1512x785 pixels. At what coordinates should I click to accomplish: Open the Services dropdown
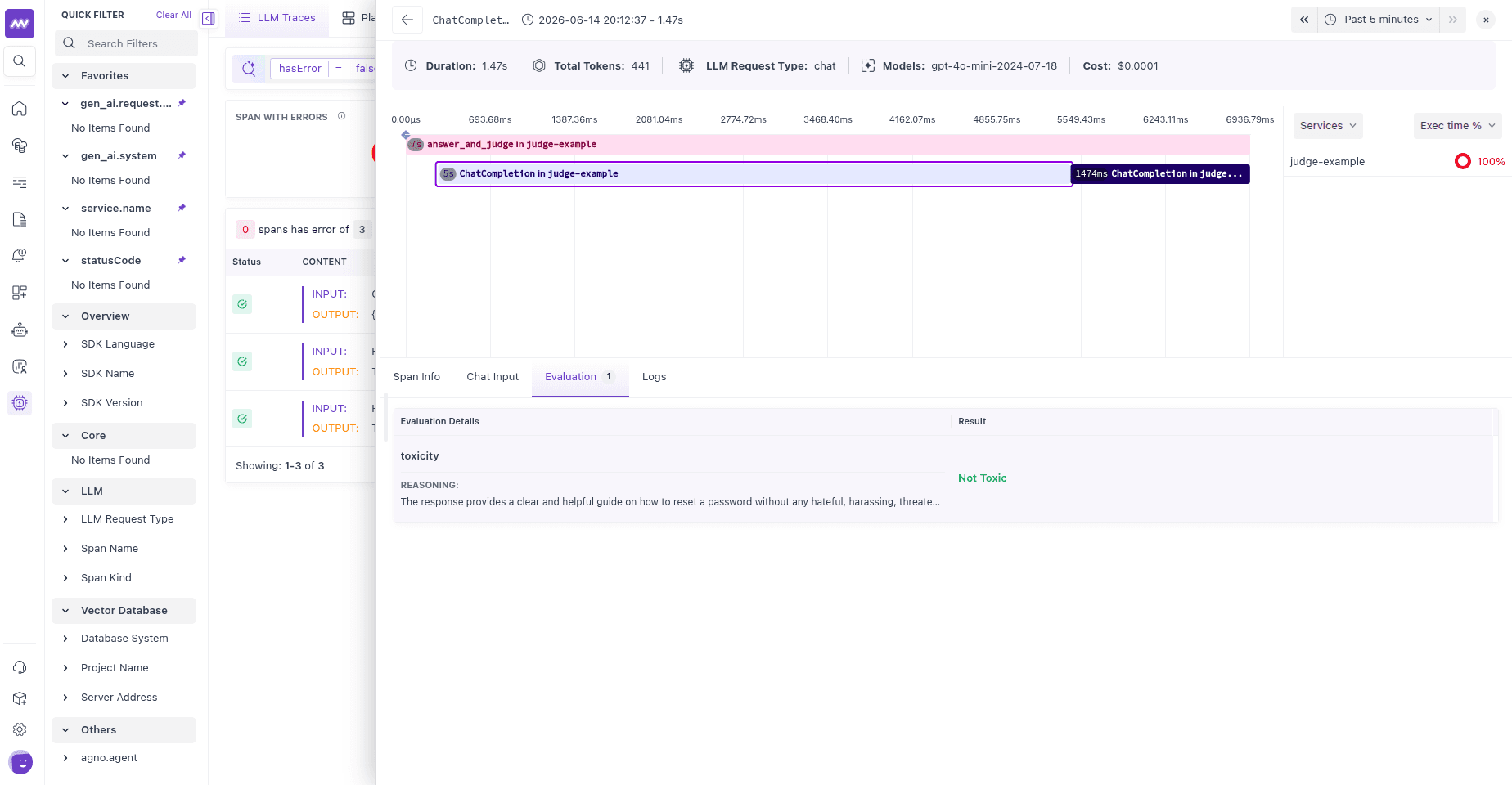point(1328,126)
